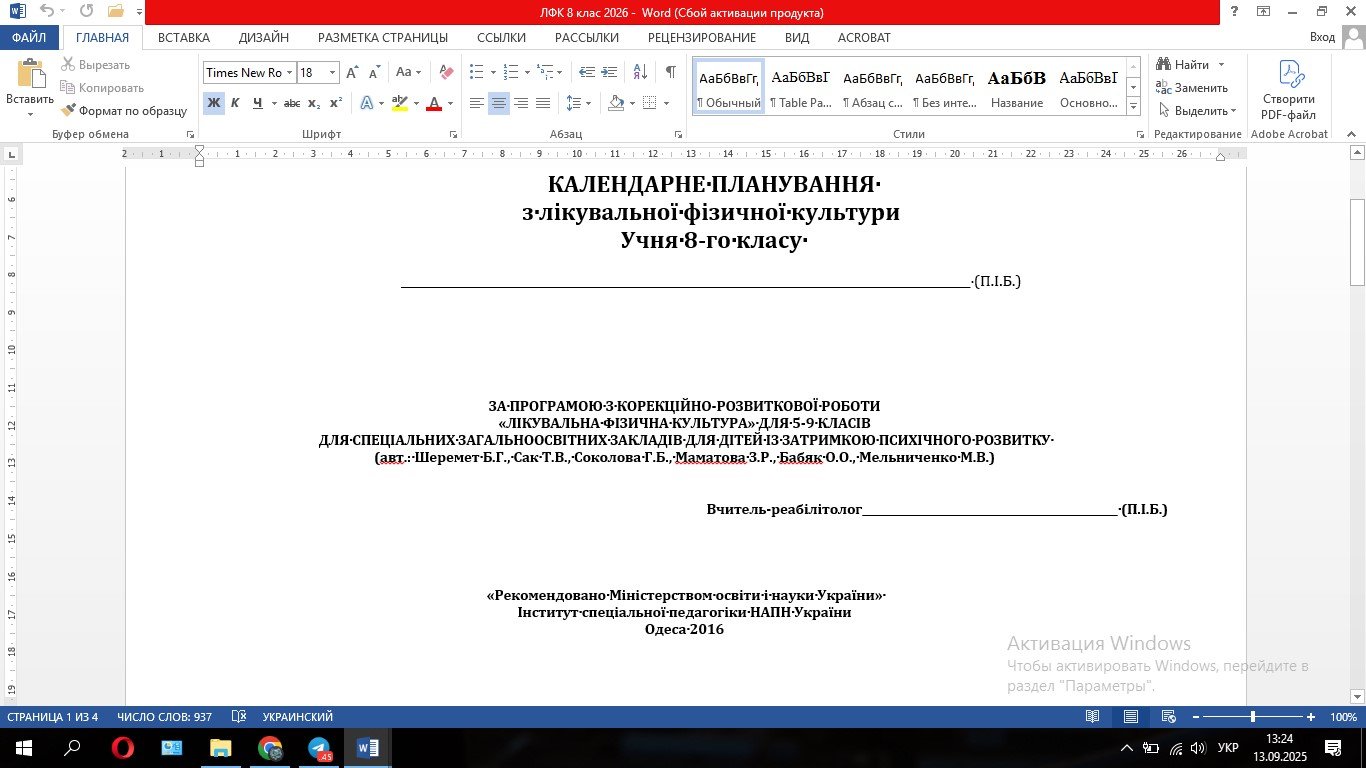
Task: Apply the Название style
Action: (1017, 87)
